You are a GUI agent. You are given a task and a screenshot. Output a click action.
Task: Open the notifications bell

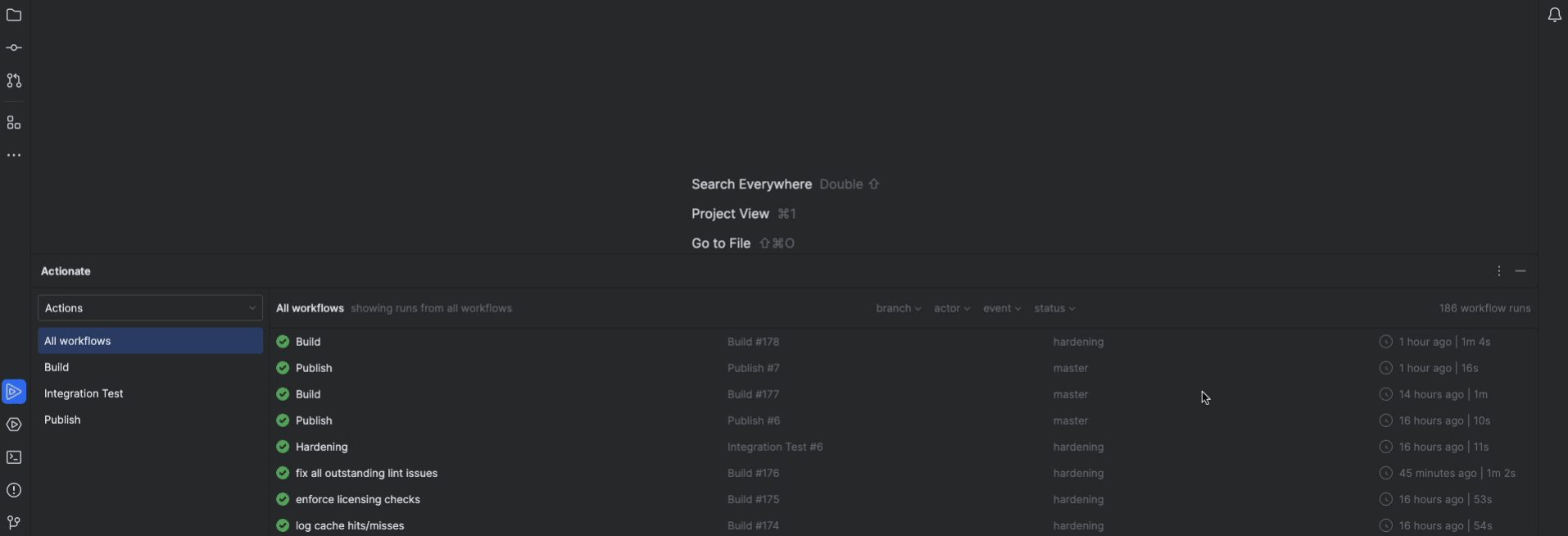[1554, 16]
